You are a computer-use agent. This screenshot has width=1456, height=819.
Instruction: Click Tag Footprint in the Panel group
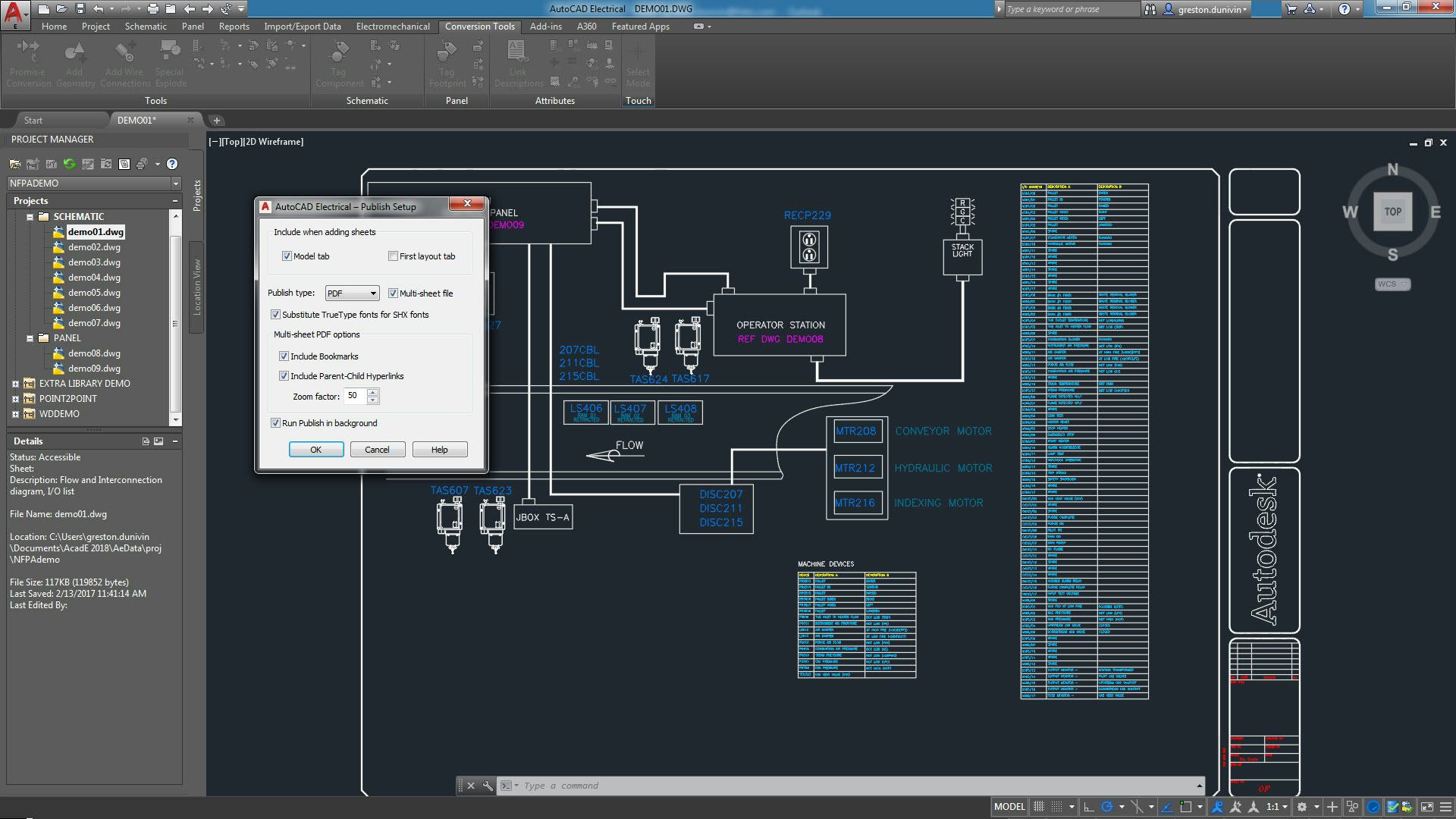click(x=447, y=64)
